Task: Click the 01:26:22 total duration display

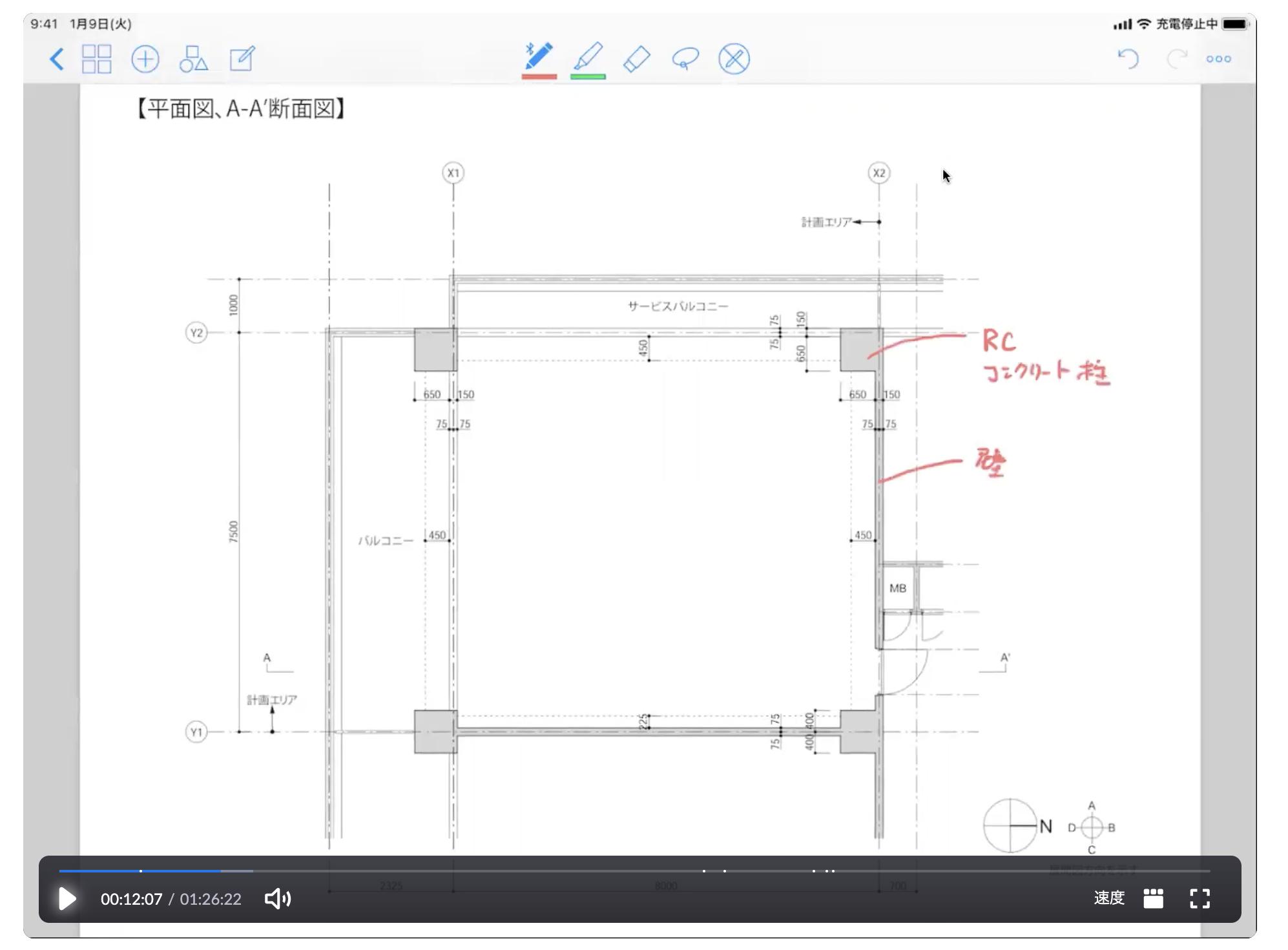Action: click(211, 899)
